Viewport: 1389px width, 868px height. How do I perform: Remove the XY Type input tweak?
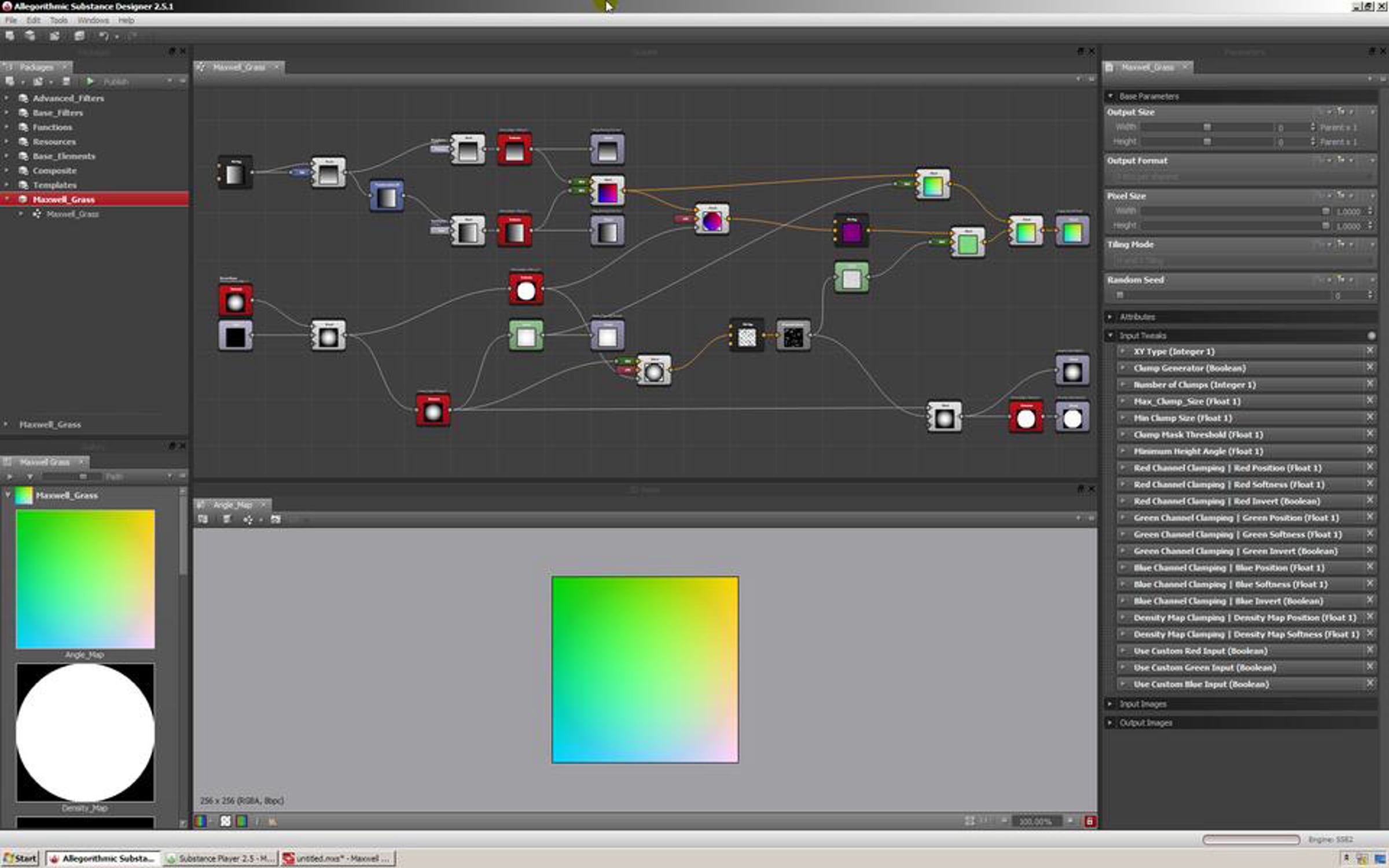[x=1370, y=351]
